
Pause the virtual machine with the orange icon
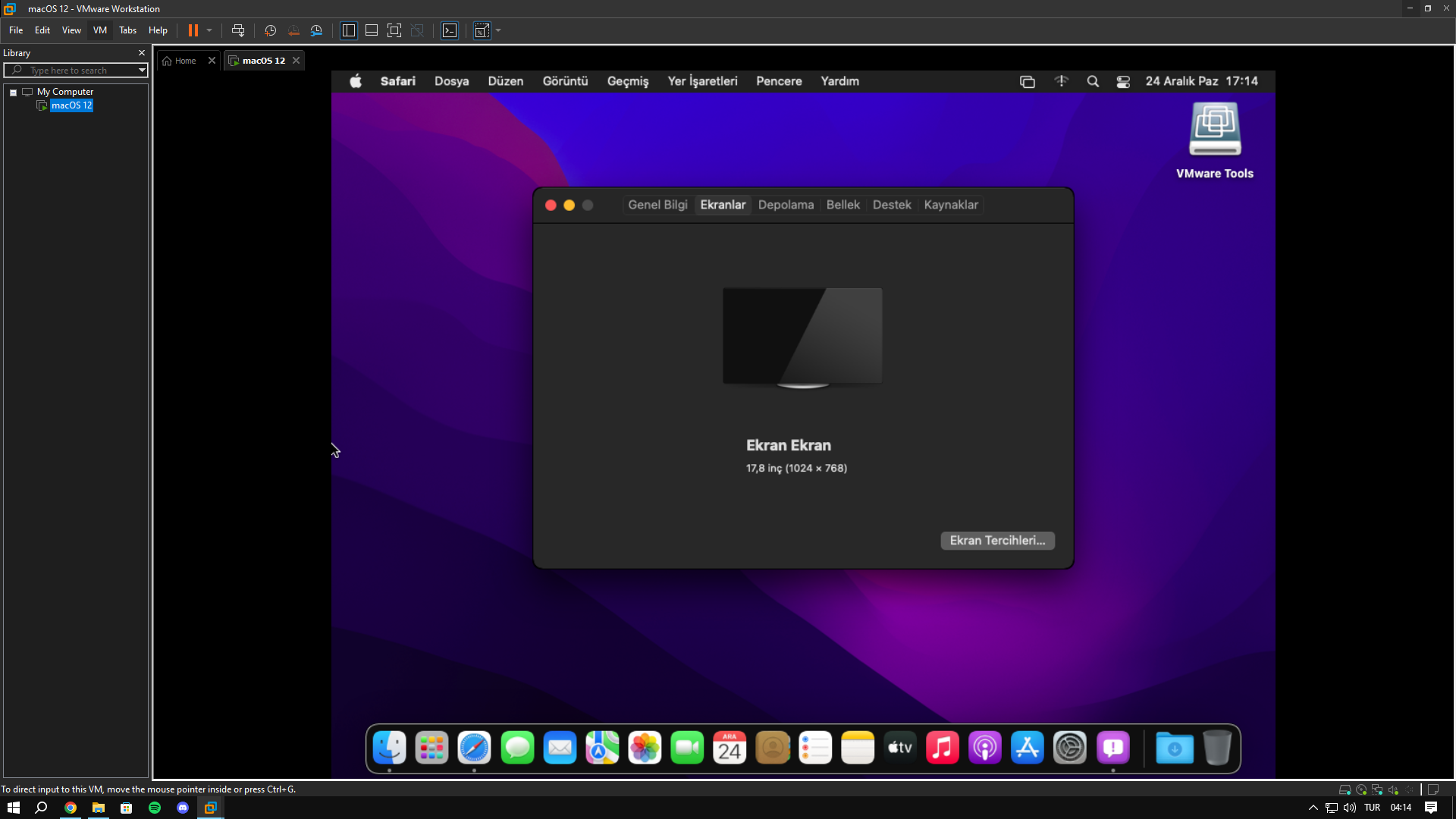coord(193,30)
